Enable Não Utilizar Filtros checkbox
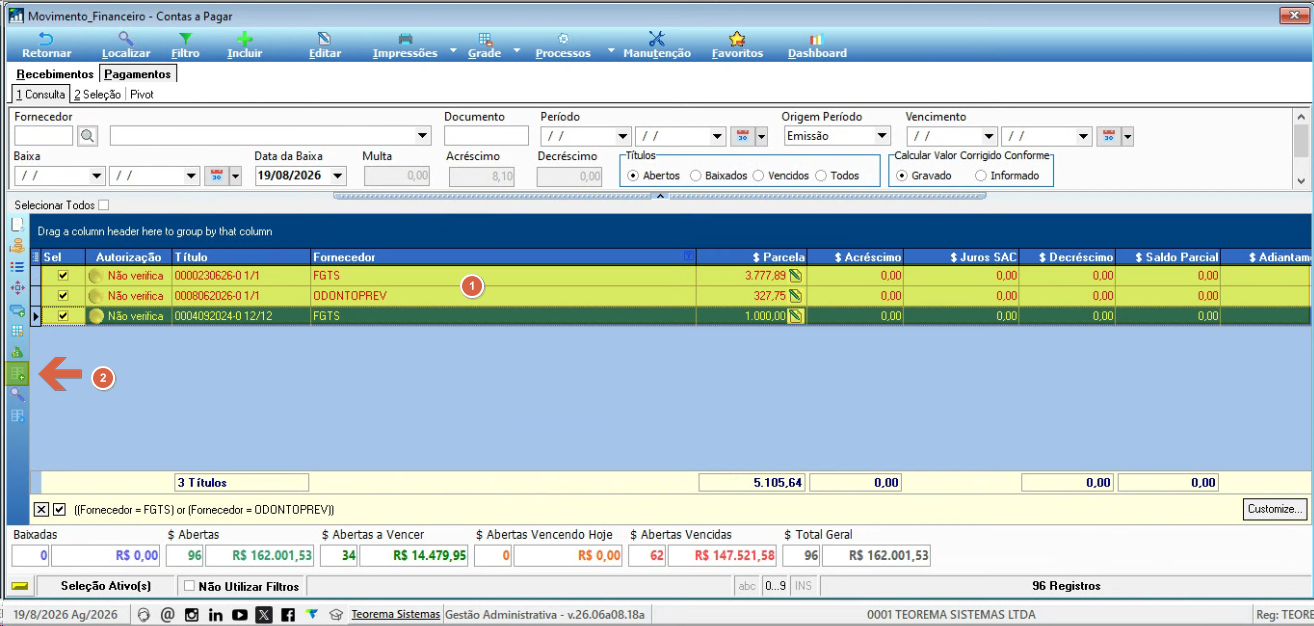The image size is (1314, 626). tap(188, 587)
